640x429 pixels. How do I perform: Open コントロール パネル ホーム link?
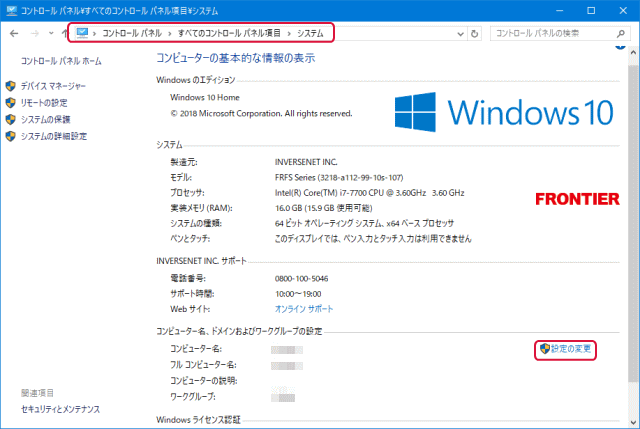tap(61, 61)
